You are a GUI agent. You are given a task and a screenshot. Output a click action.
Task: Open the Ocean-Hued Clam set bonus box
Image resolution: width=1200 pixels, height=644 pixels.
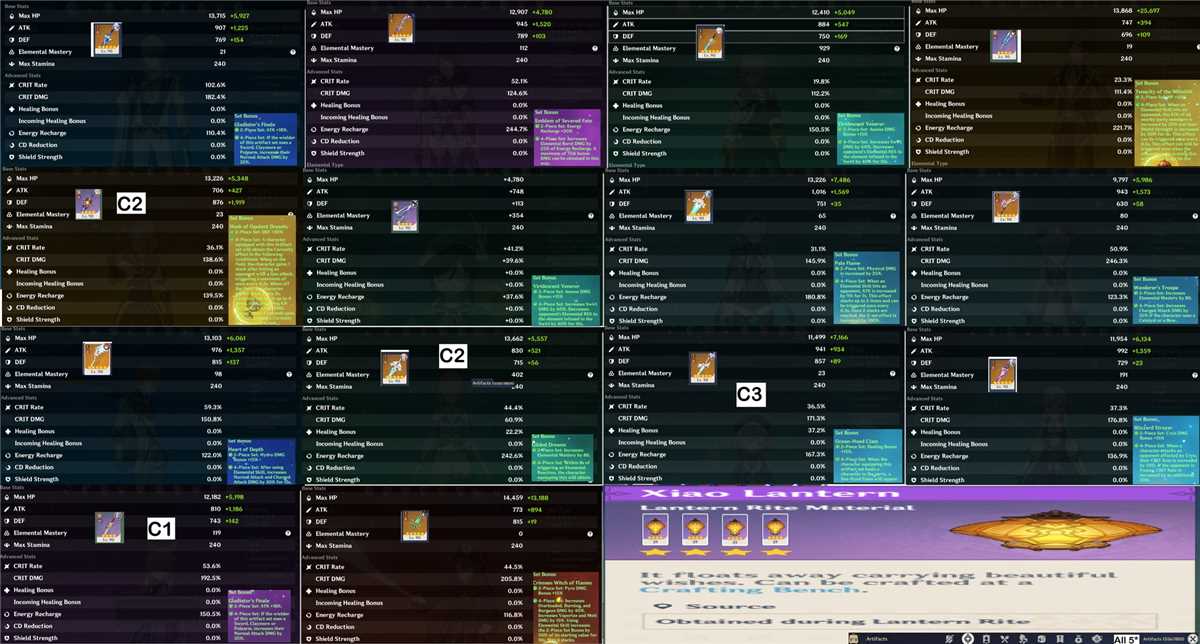[x=867, y=457]
